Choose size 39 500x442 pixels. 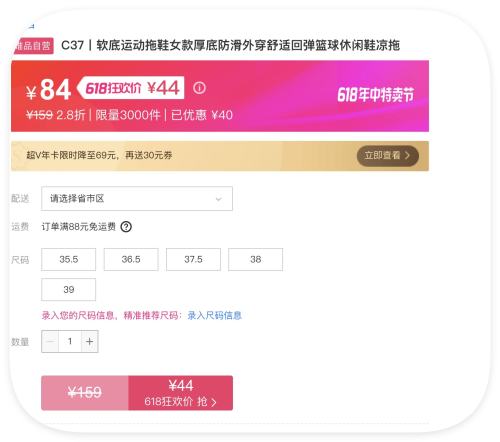point(69,289)
